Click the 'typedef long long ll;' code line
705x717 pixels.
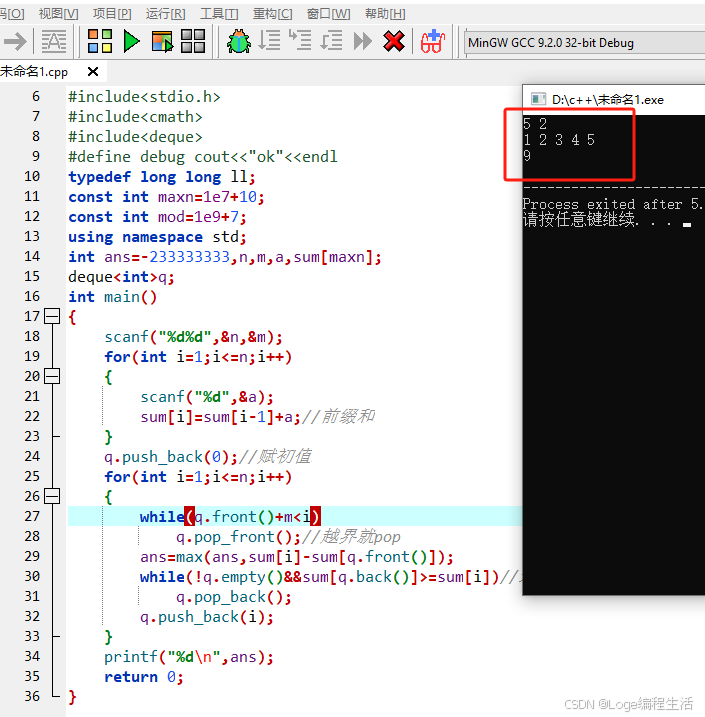[162, 177]
